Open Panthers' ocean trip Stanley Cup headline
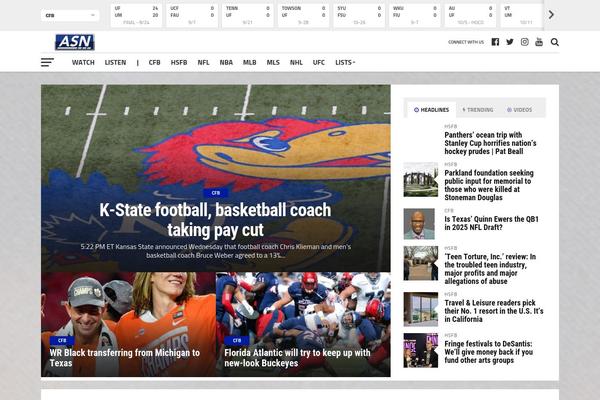The width and height of the screenshot is (600, 400). point(490,143)
